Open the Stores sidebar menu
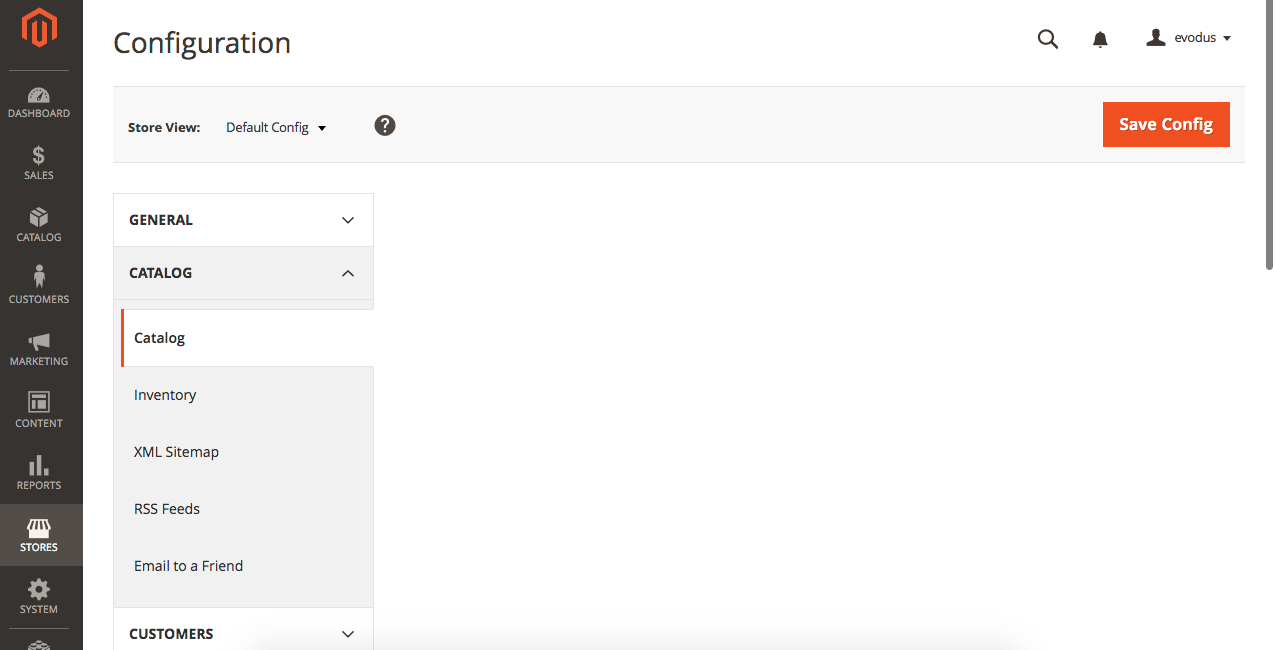 coord(39,533)
